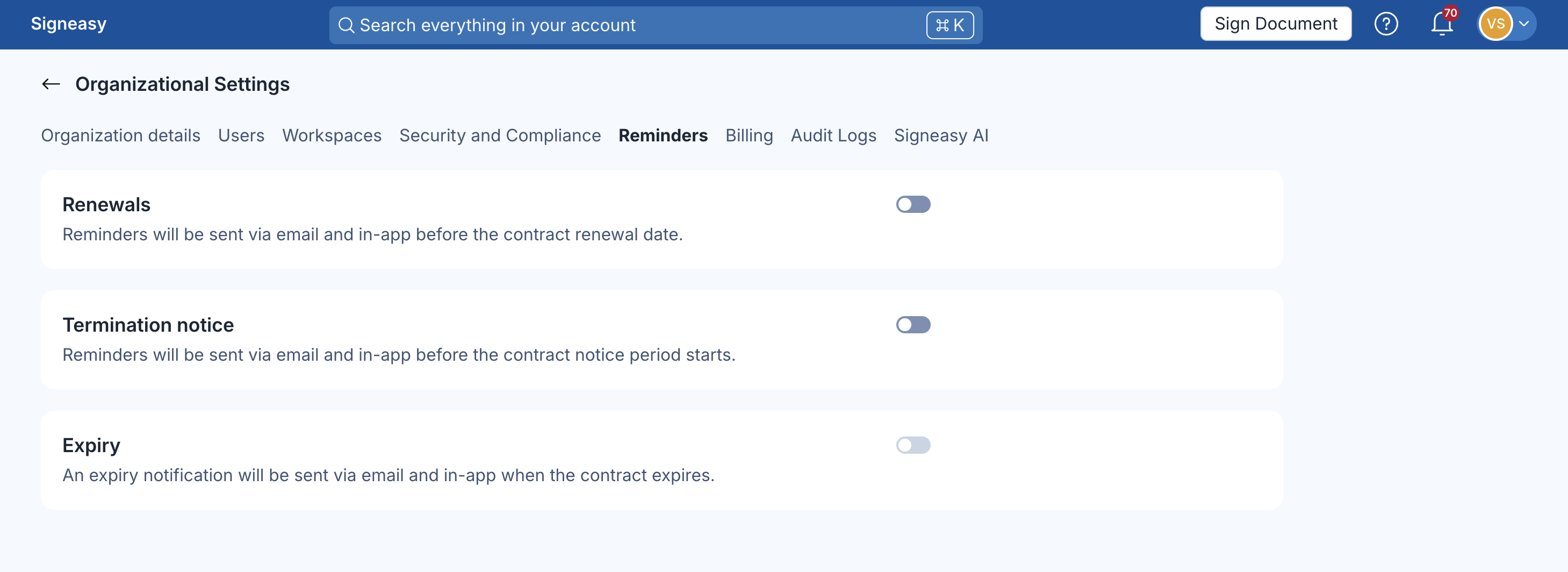The image size is (1568, 572).
Task: Expand the account menu chevron
Action: [x=1524, y=24]
